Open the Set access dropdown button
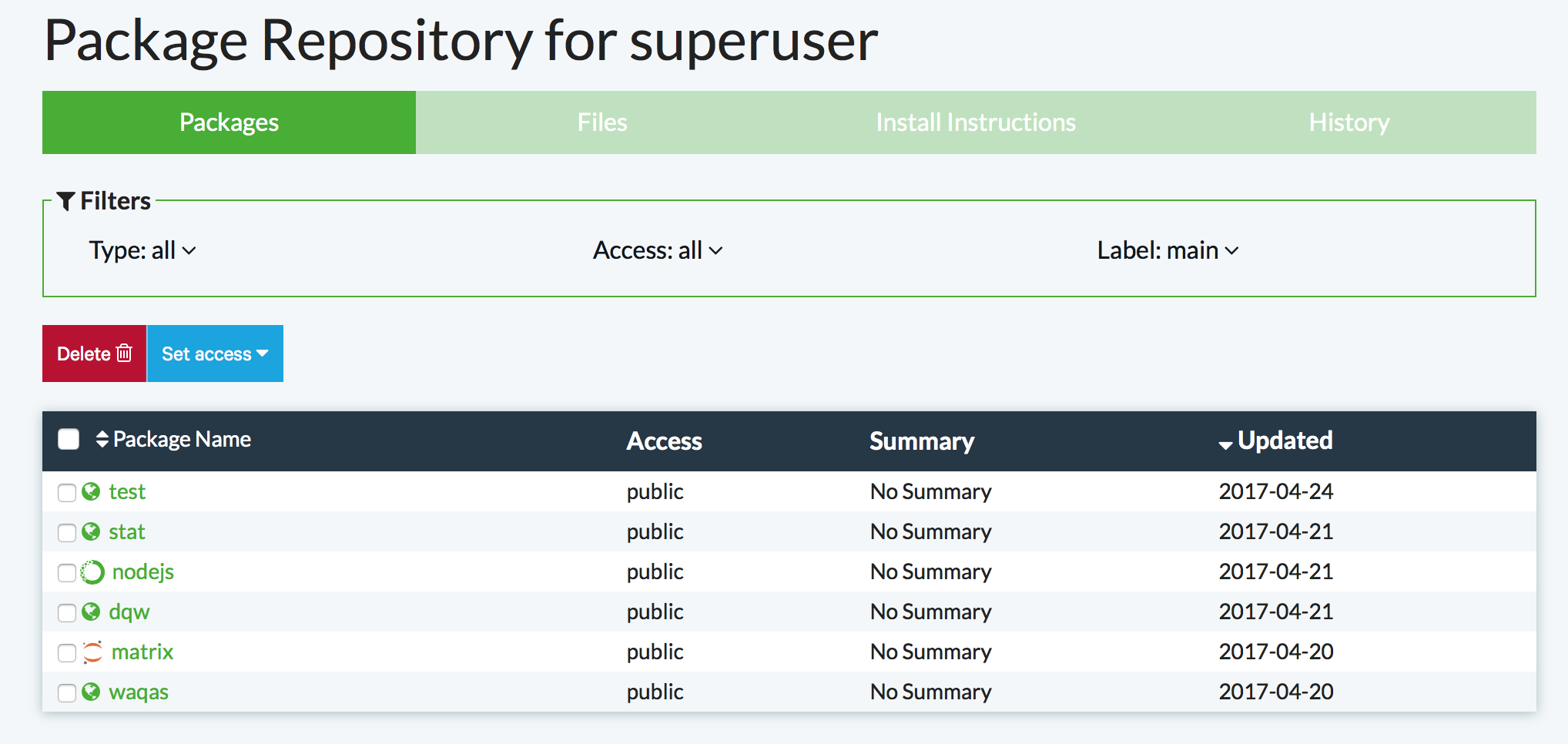This screenshot has width=1568, height=744. click(x=215, y=354)
